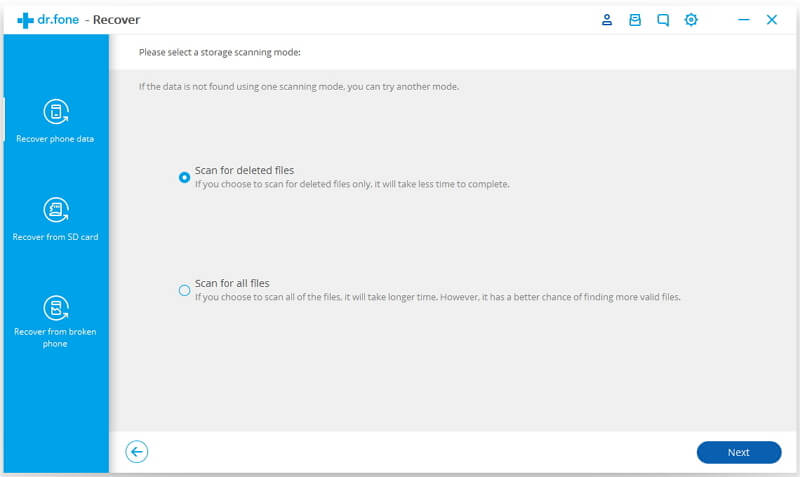
Task: Minimize the dr.fone window
Action: pos(743,19)
